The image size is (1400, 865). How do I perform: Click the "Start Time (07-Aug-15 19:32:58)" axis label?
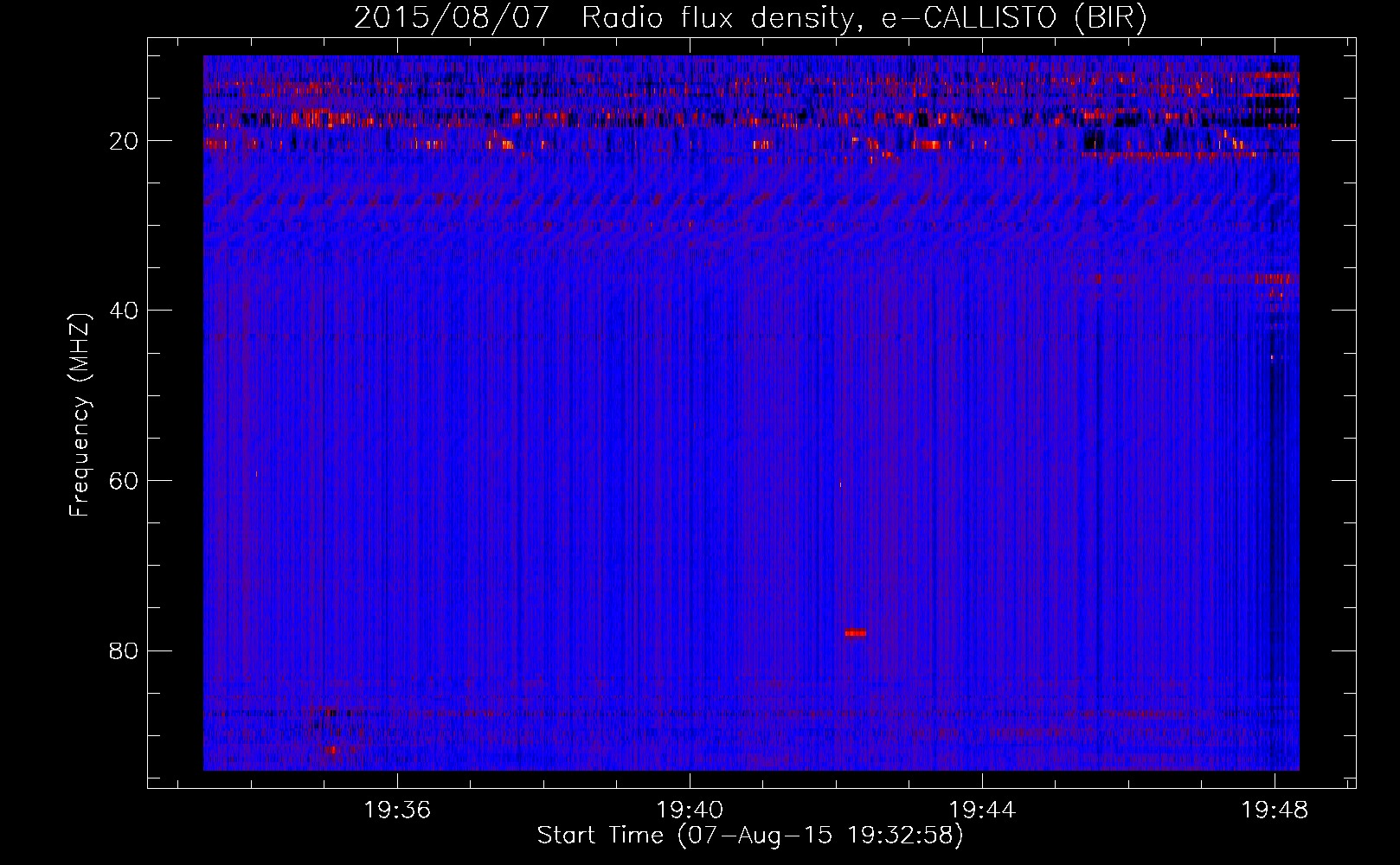(x=750, y=836)
